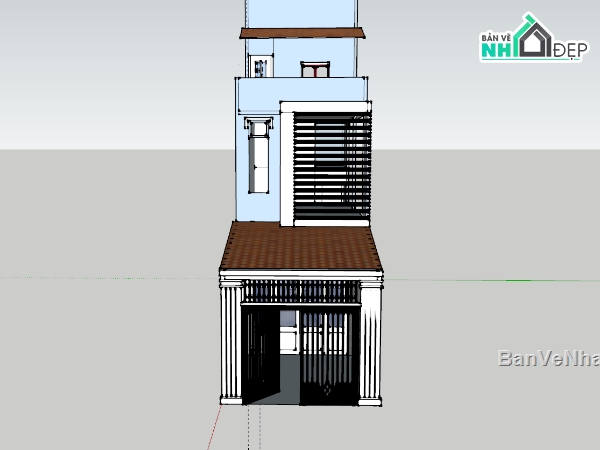Click the red axis line near the ground
The height and width of the screenshot is (450, 600).
pyautogui.click(x=212, y=430)
